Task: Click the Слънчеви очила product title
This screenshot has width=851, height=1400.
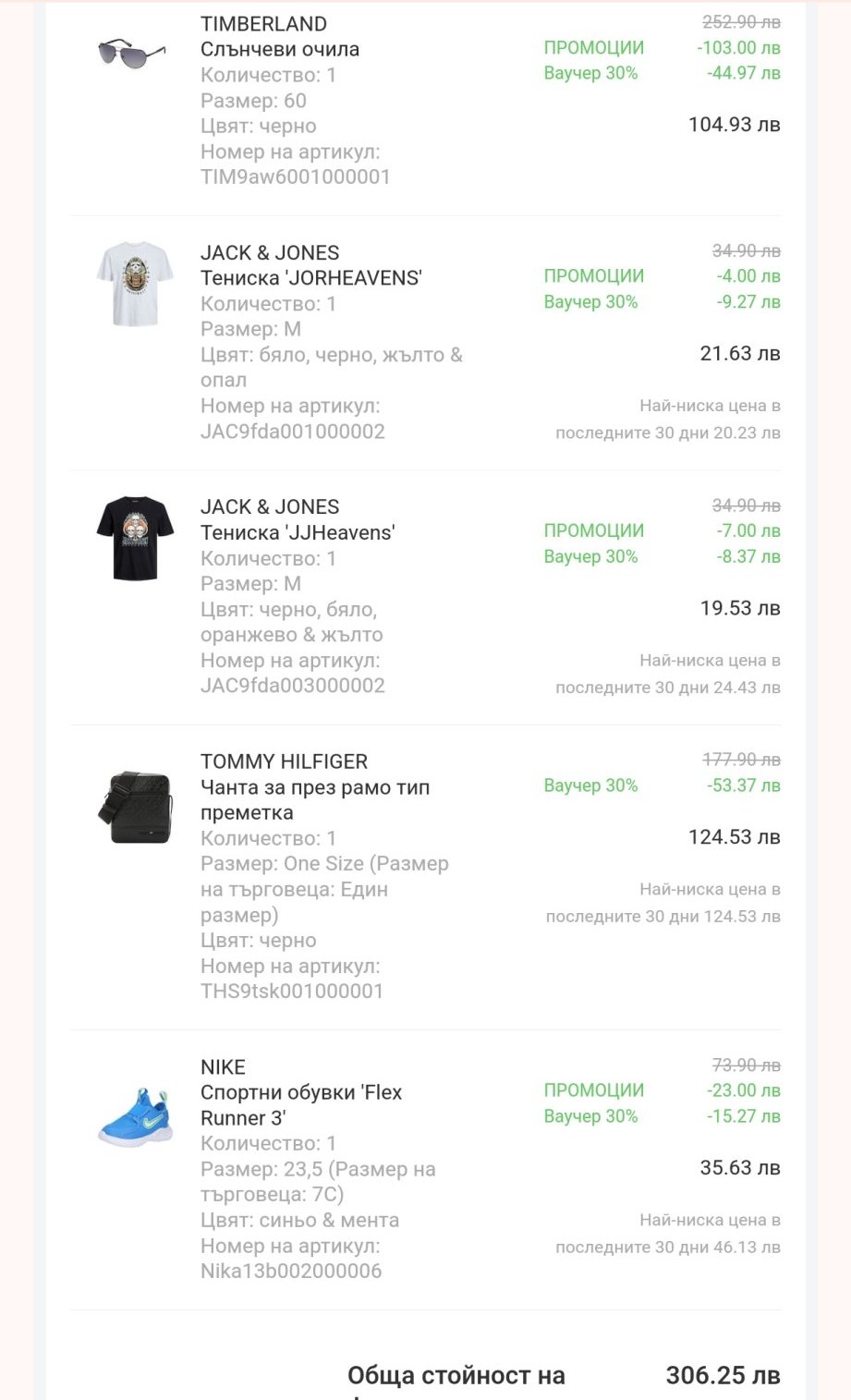Action: tap(280, 49)
